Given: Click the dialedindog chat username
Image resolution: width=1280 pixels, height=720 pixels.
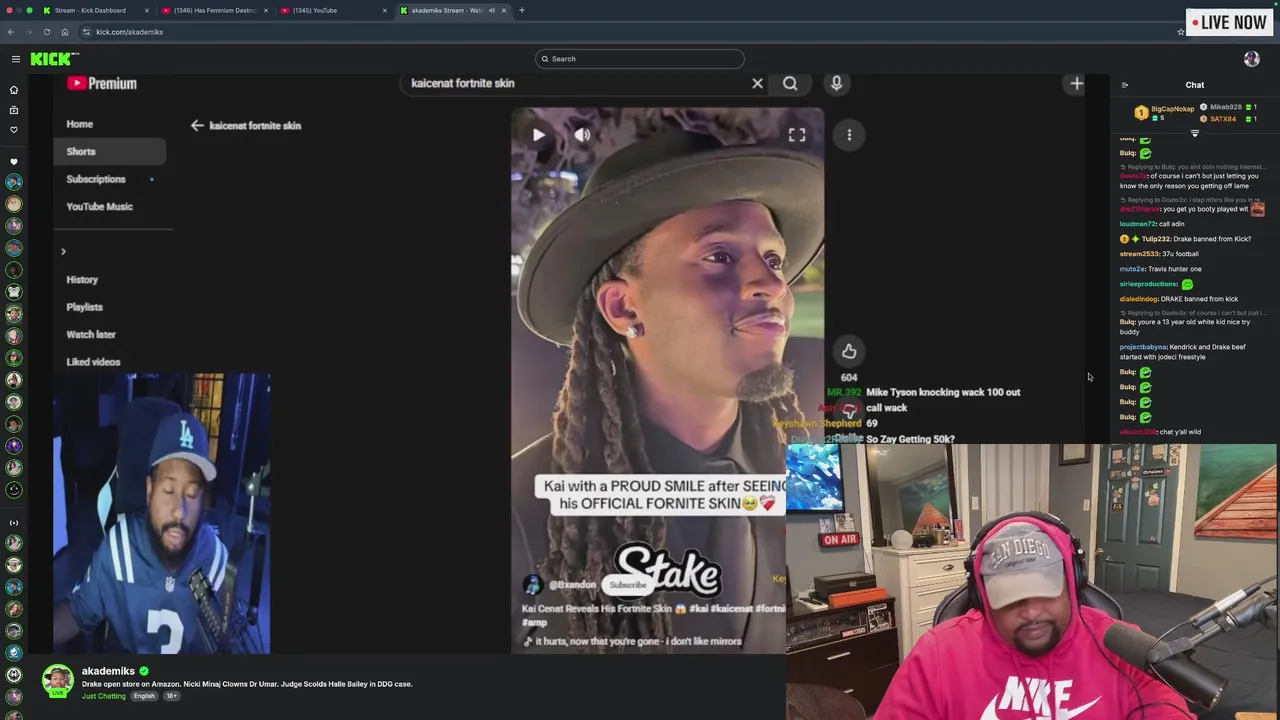Looking at the screenshot, I should click(x=1138, y=299).
